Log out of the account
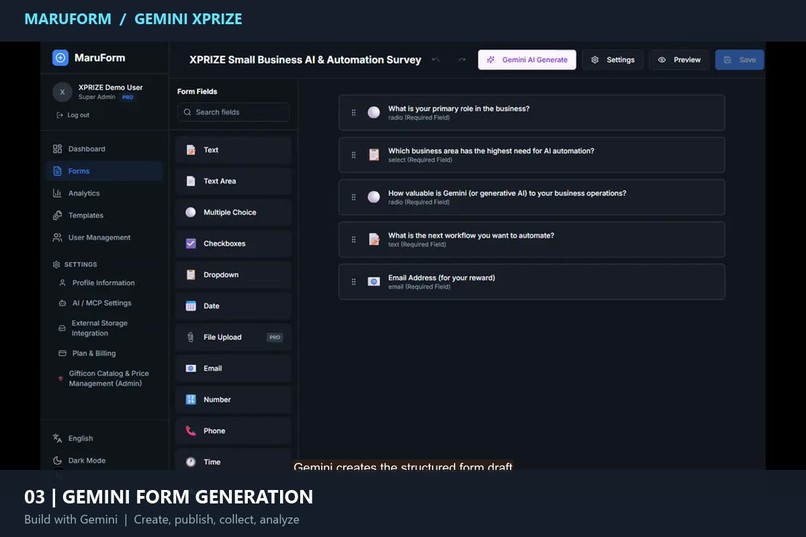Image resolution: width=806 pixels, height=537 pixels. (73, 115)
